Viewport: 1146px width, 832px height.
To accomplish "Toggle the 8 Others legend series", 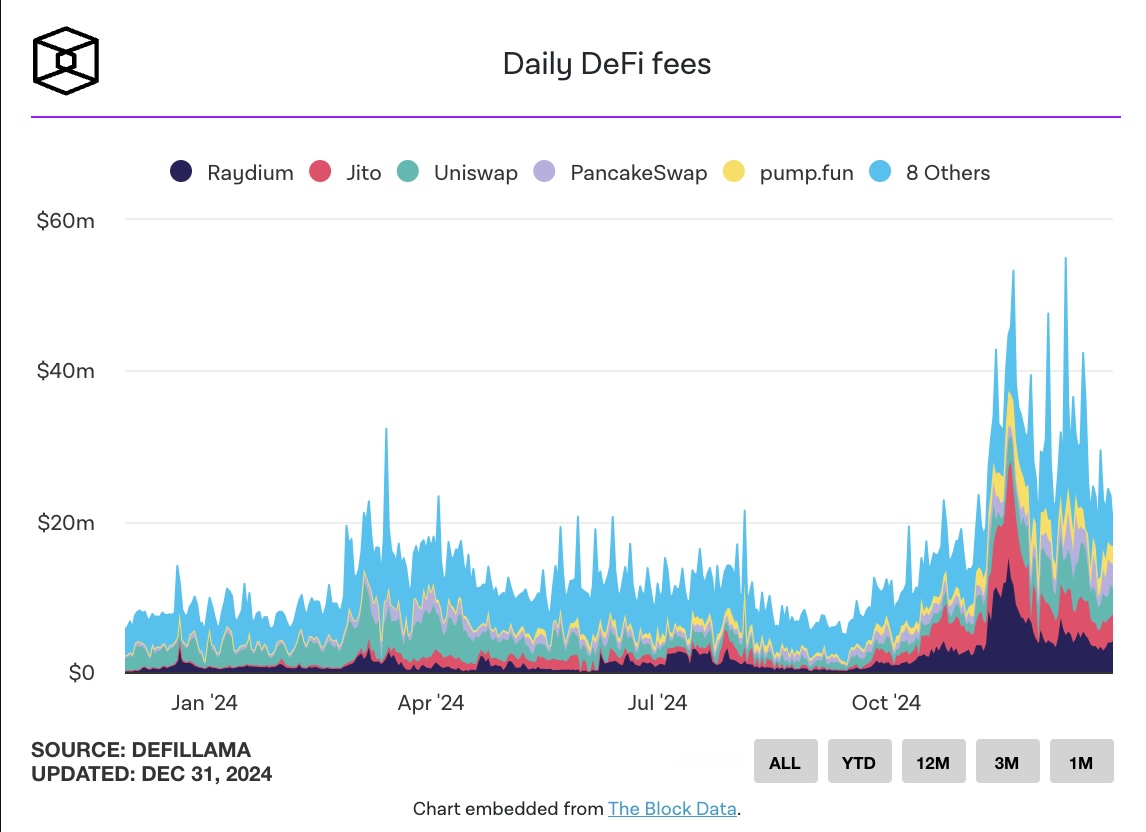I will click(x=930, y=173).
